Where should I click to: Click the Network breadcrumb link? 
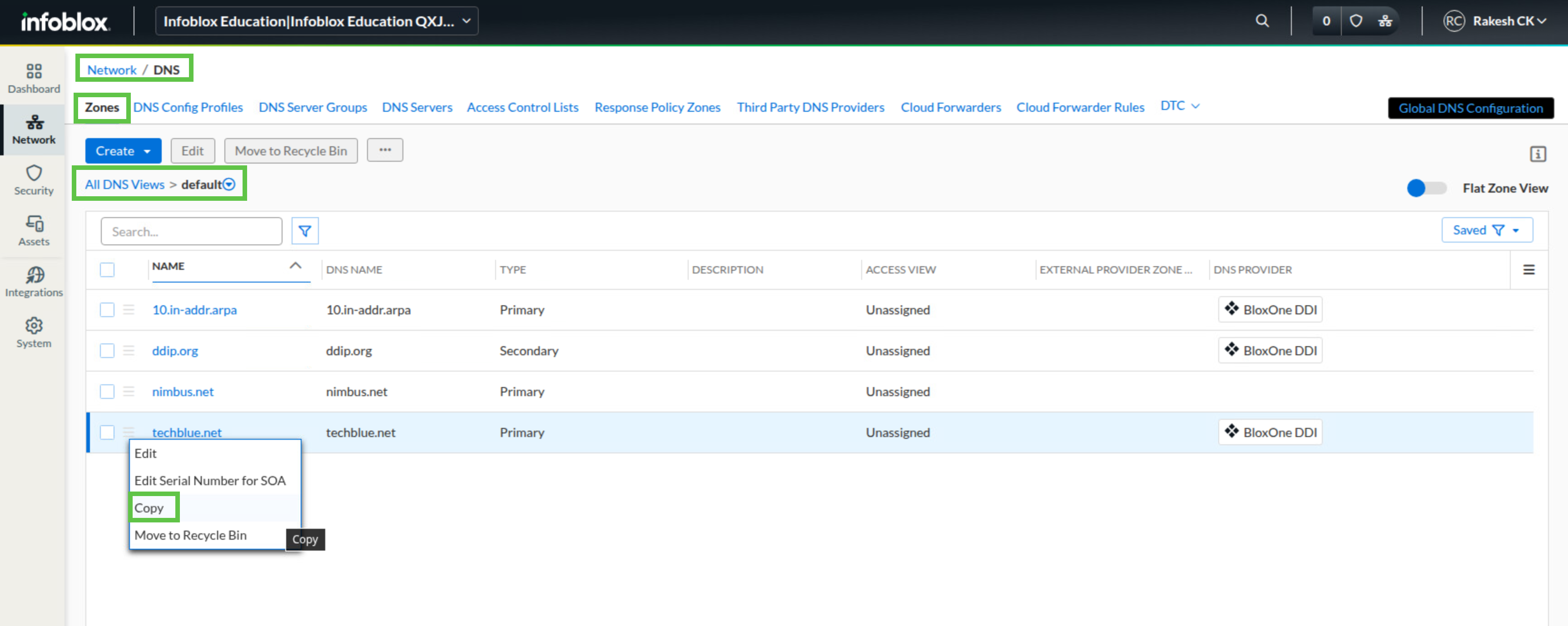coord(111,70)
